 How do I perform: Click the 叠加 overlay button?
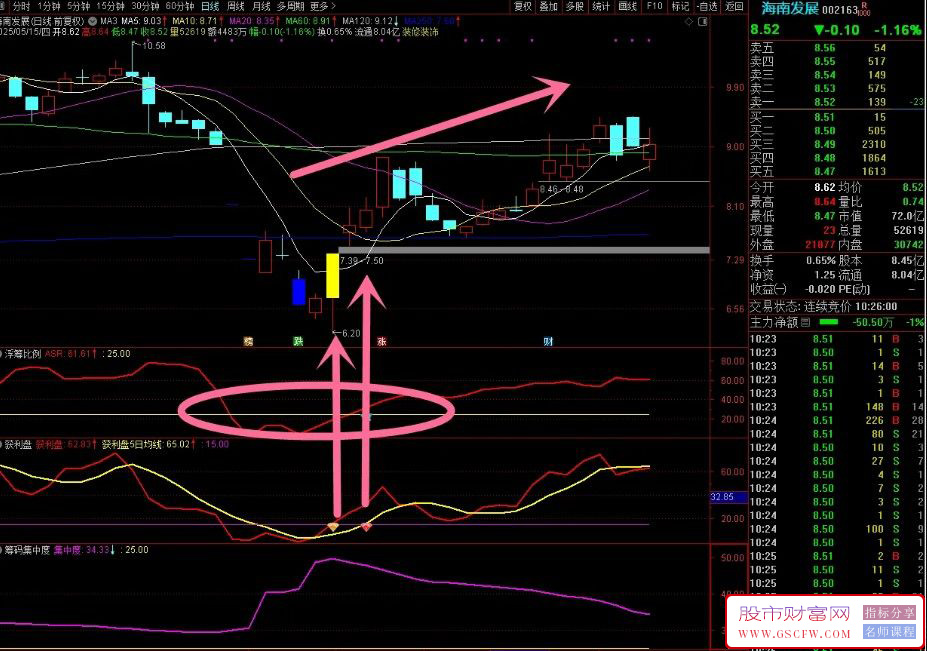tap(549, 6)
